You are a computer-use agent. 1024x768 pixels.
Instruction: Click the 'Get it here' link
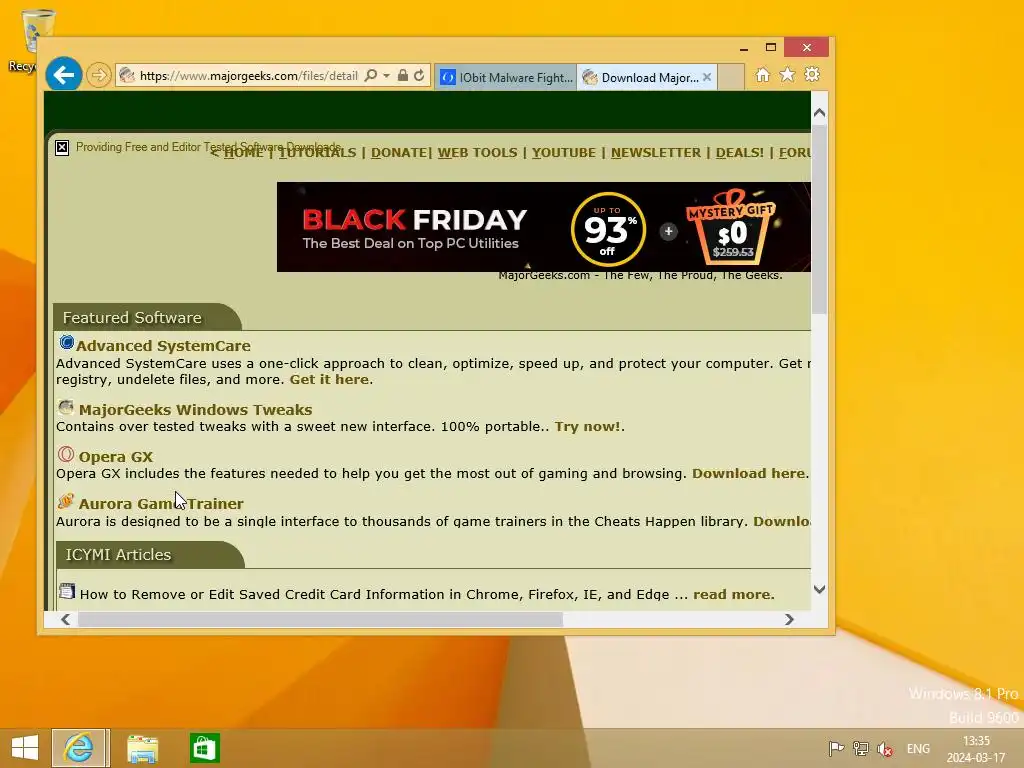pos(329,379)
